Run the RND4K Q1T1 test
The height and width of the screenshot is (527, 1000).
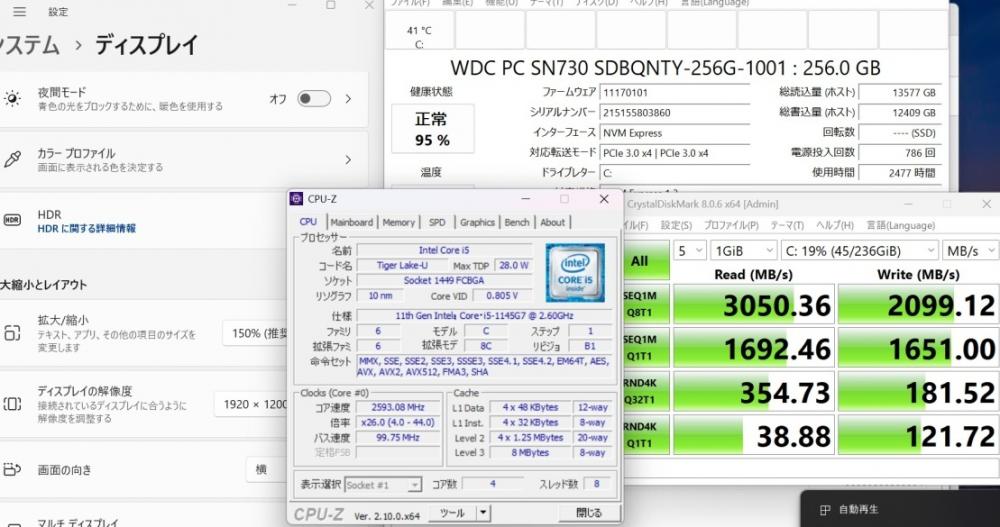(647, 434)
